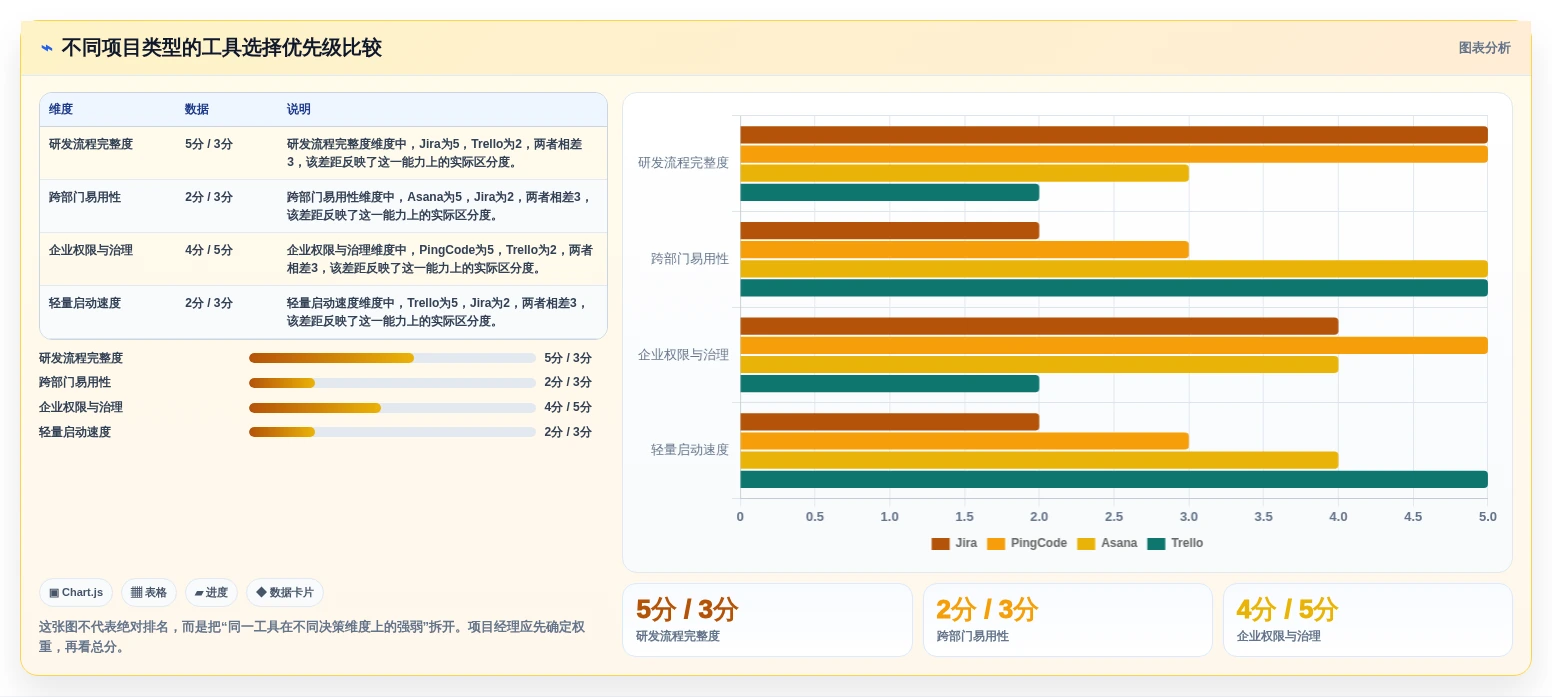This screenshot has height=697, width=1552.
Task: Select the 数据卡片 tag chip
Action: [285, 592]
